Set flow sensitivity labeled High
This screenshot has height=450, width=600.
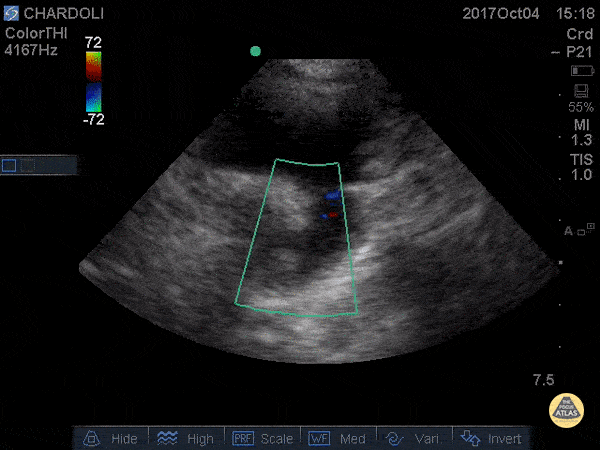coord(185,438)
